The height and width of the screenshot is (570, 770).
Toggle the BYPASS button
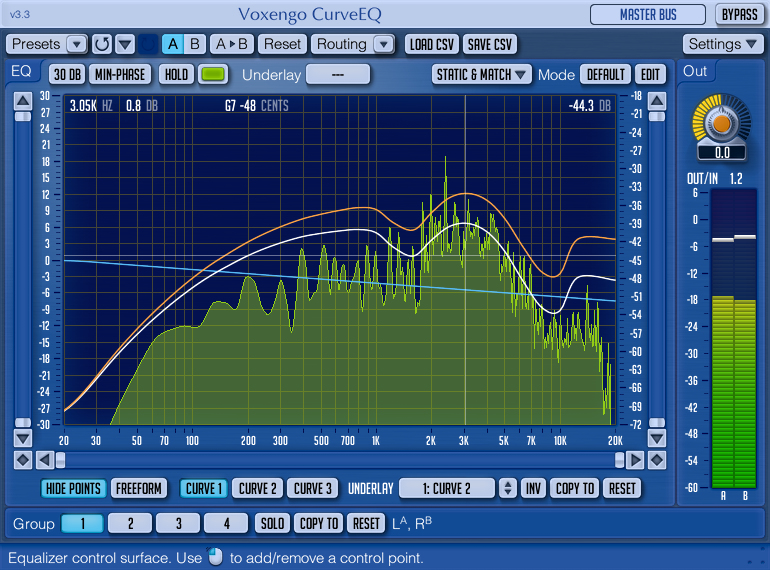tap(739, 15)
